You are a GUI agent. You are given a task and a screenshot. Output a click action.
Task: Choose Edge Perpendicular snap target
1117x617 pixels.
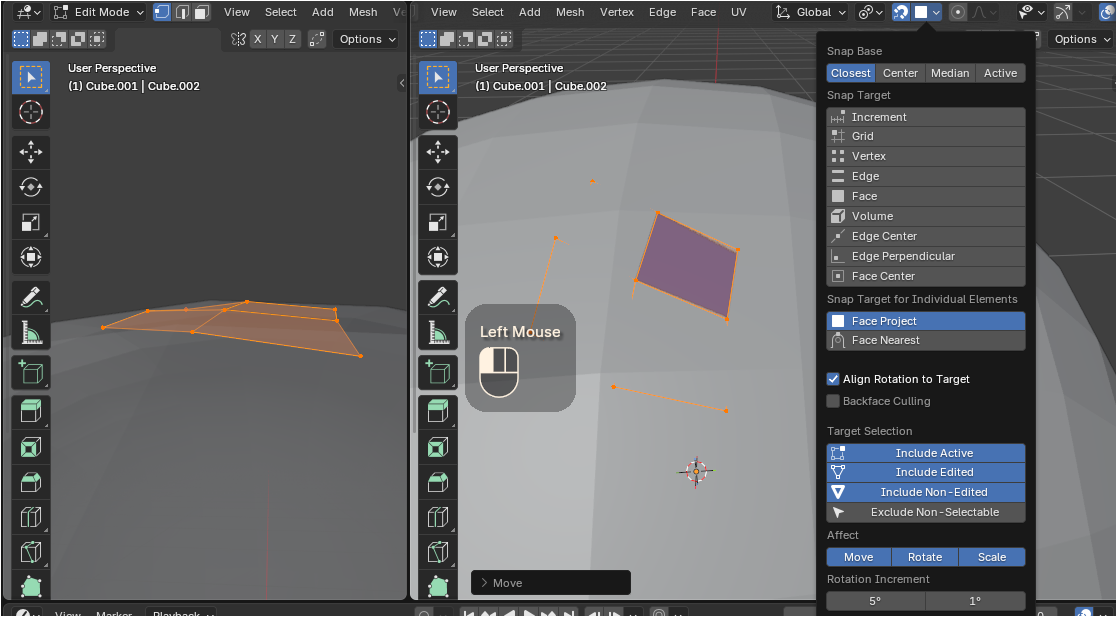point(926,256)
